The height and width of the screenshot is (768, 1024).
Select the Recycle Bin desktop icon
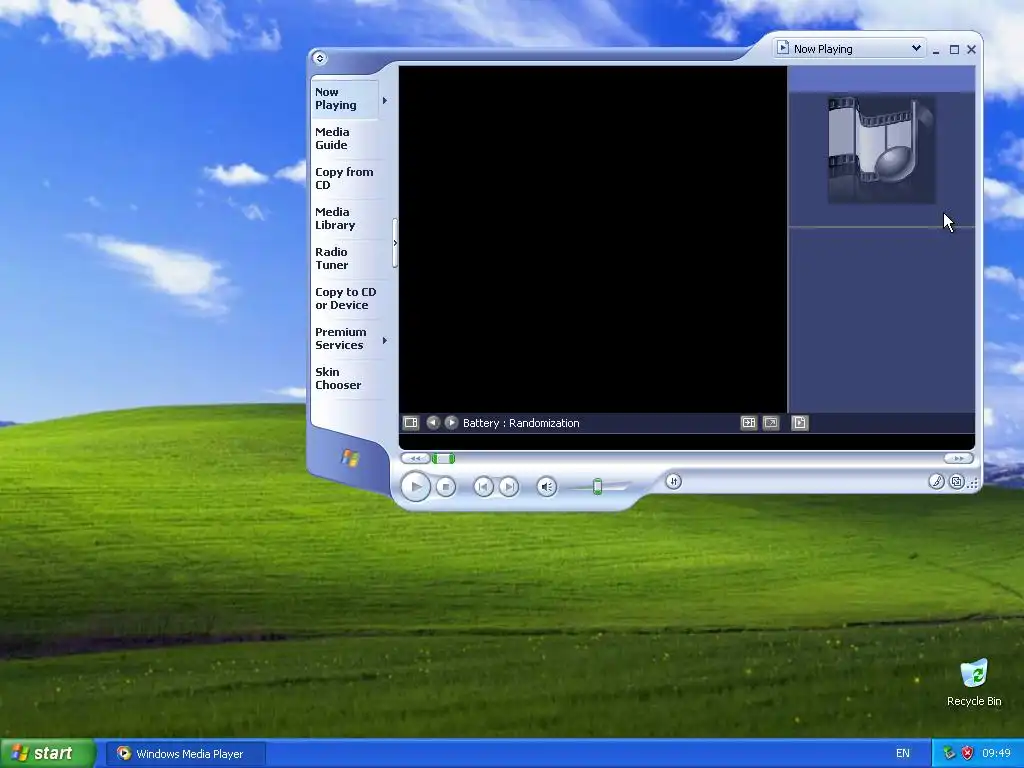point(974,682)
